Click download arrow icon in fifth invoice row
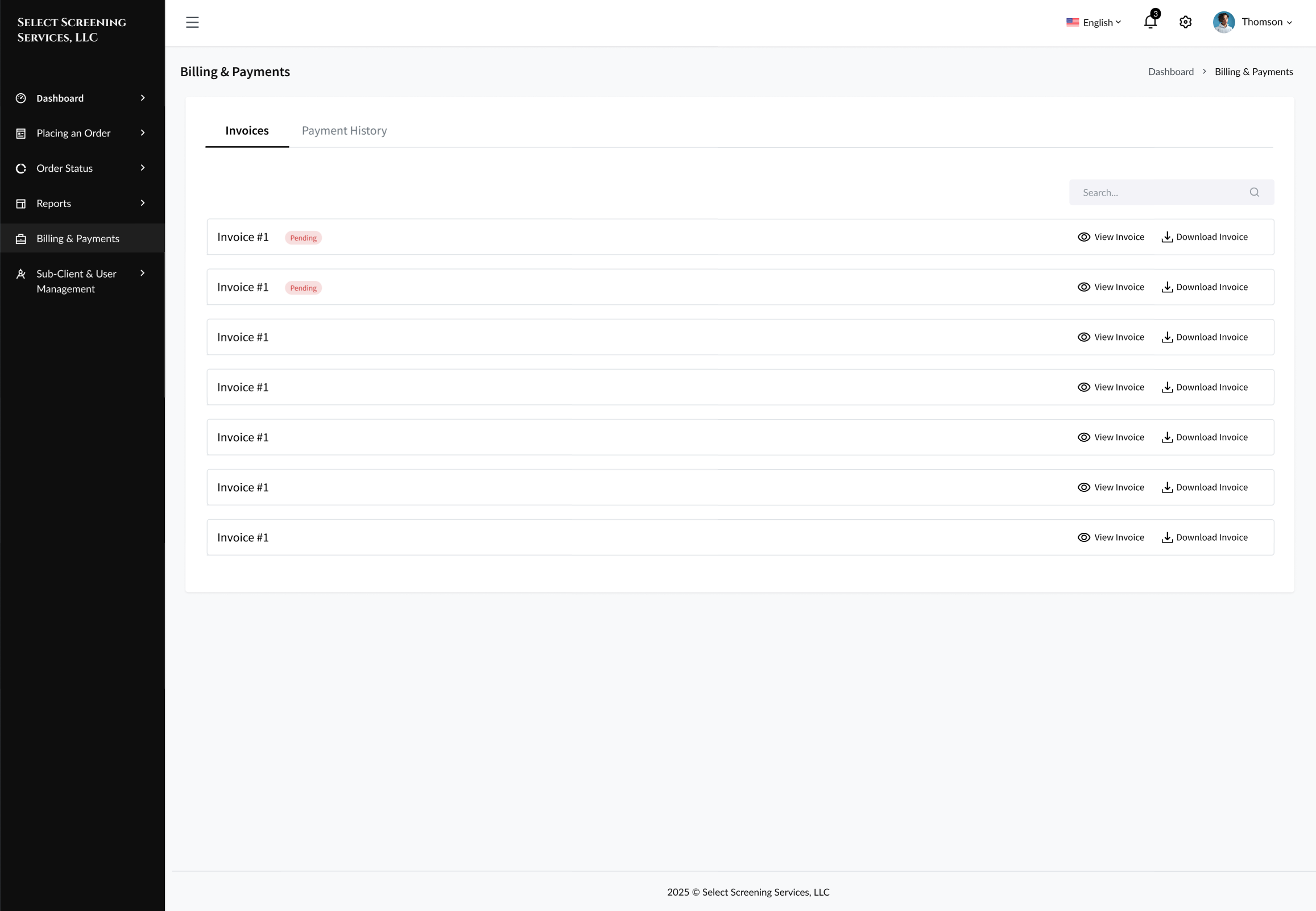 pyautogui.click(x=1167, y=437)
